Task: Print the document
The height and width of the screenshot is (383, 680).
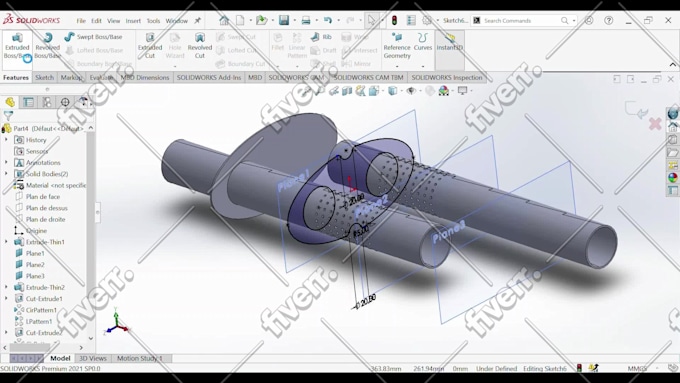Action: (x=306, y=20)
